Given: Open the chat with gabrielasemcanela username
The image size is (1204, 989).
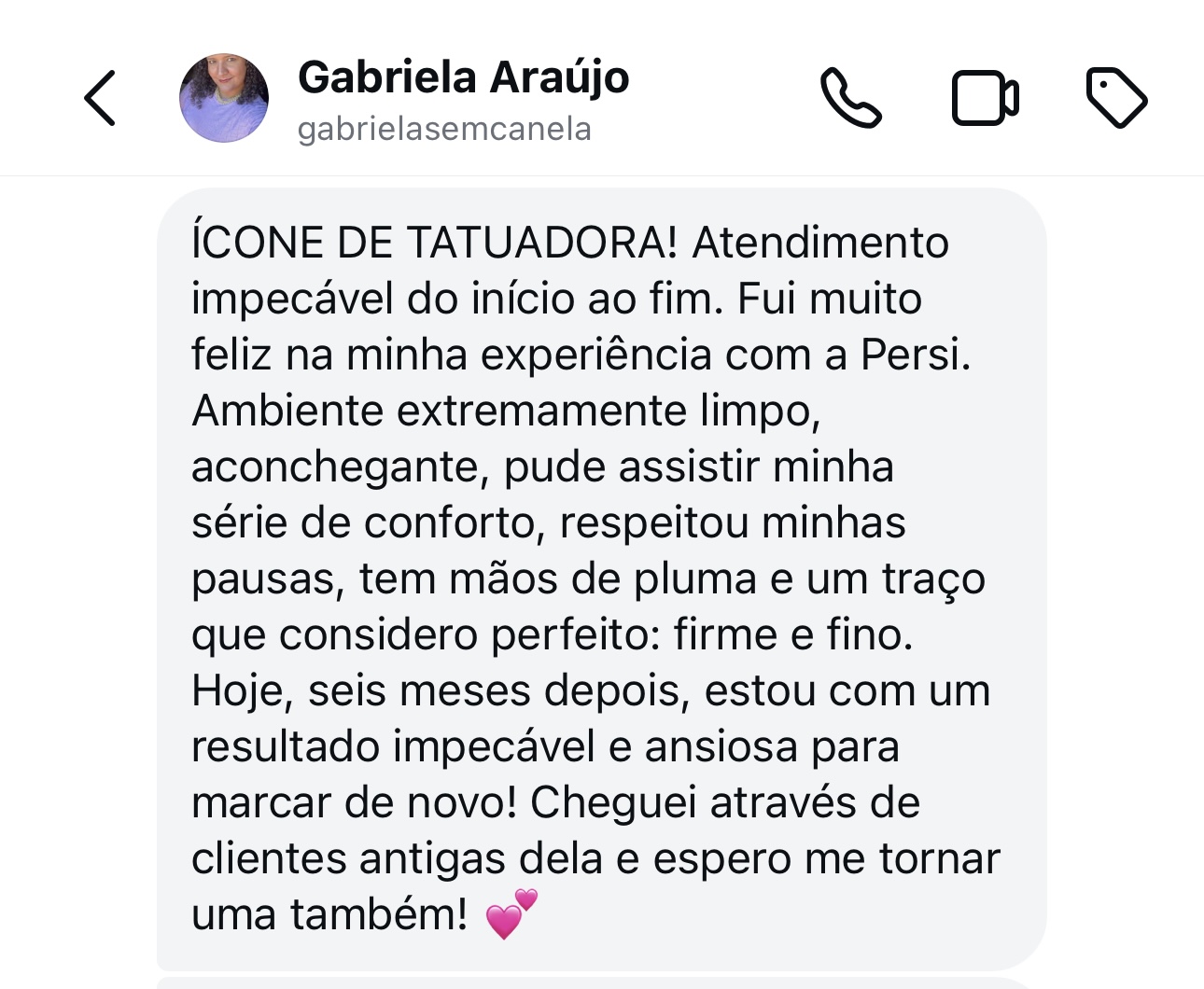Looking at the screenshot, I should [x=445, y=129].
